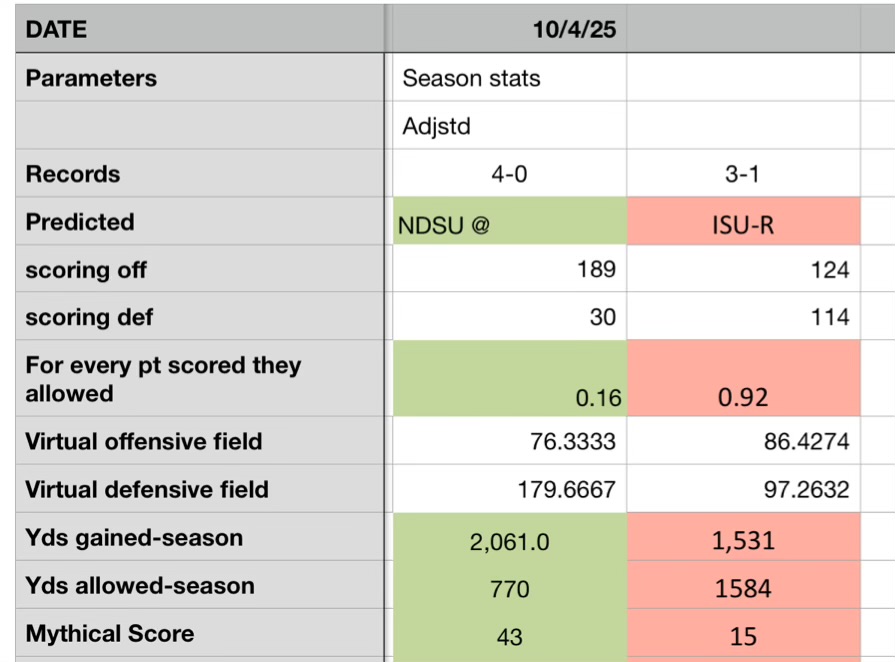Image resolution: width=895 pixels, height=662 pixels.
Task: Select the 3-1 record cell
Action: 742,174
